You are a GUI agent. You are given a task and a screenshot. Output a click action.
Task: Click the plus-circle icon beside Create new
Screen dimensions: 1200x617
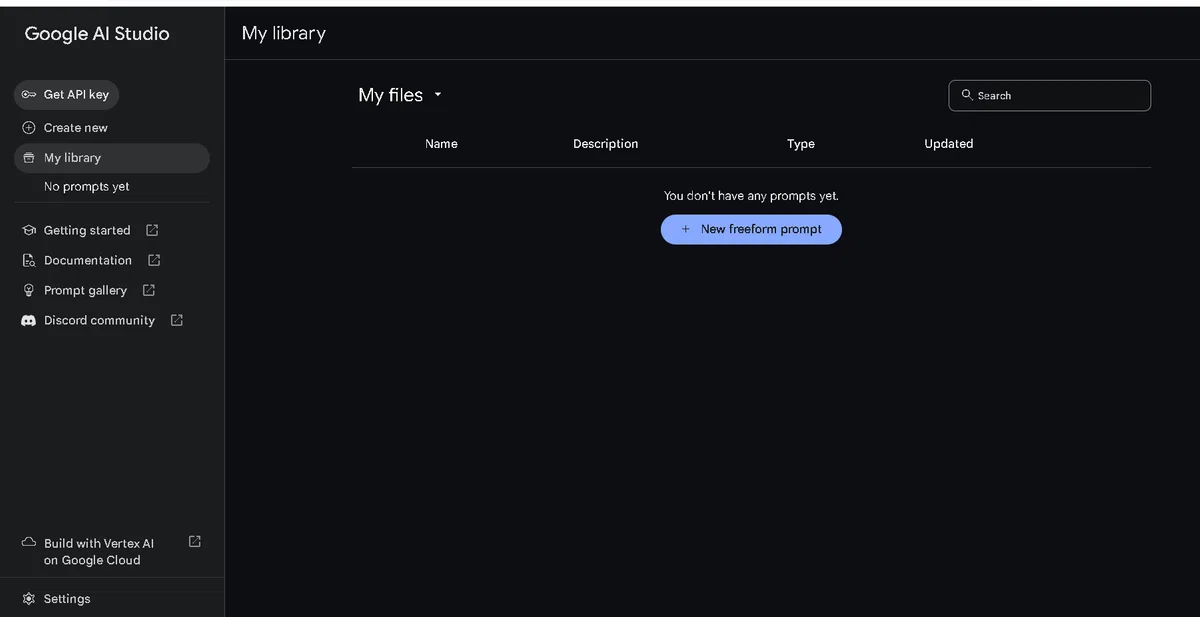pyautogui.click(x=29, y=128)
